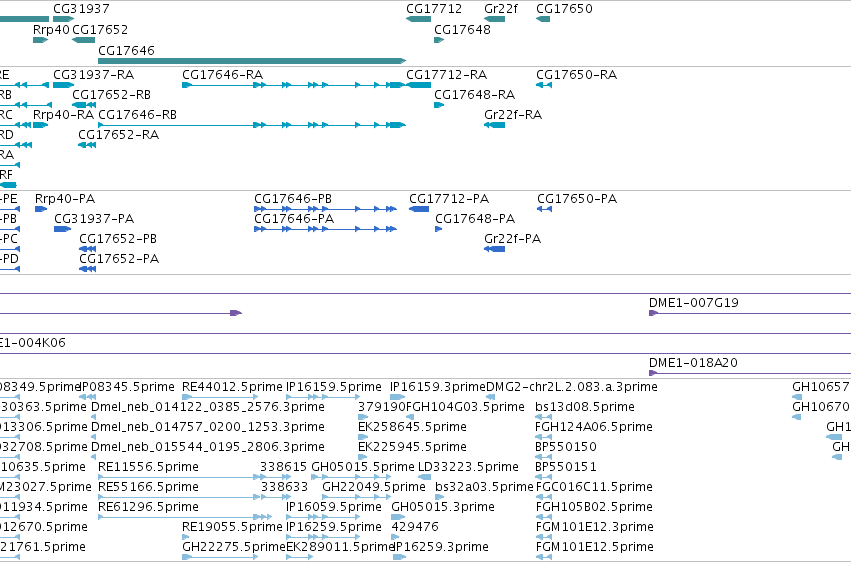This screenshot has width=851, height=562.
Task: Select the long CG17646 gene bar
Action: click(252, 60)
